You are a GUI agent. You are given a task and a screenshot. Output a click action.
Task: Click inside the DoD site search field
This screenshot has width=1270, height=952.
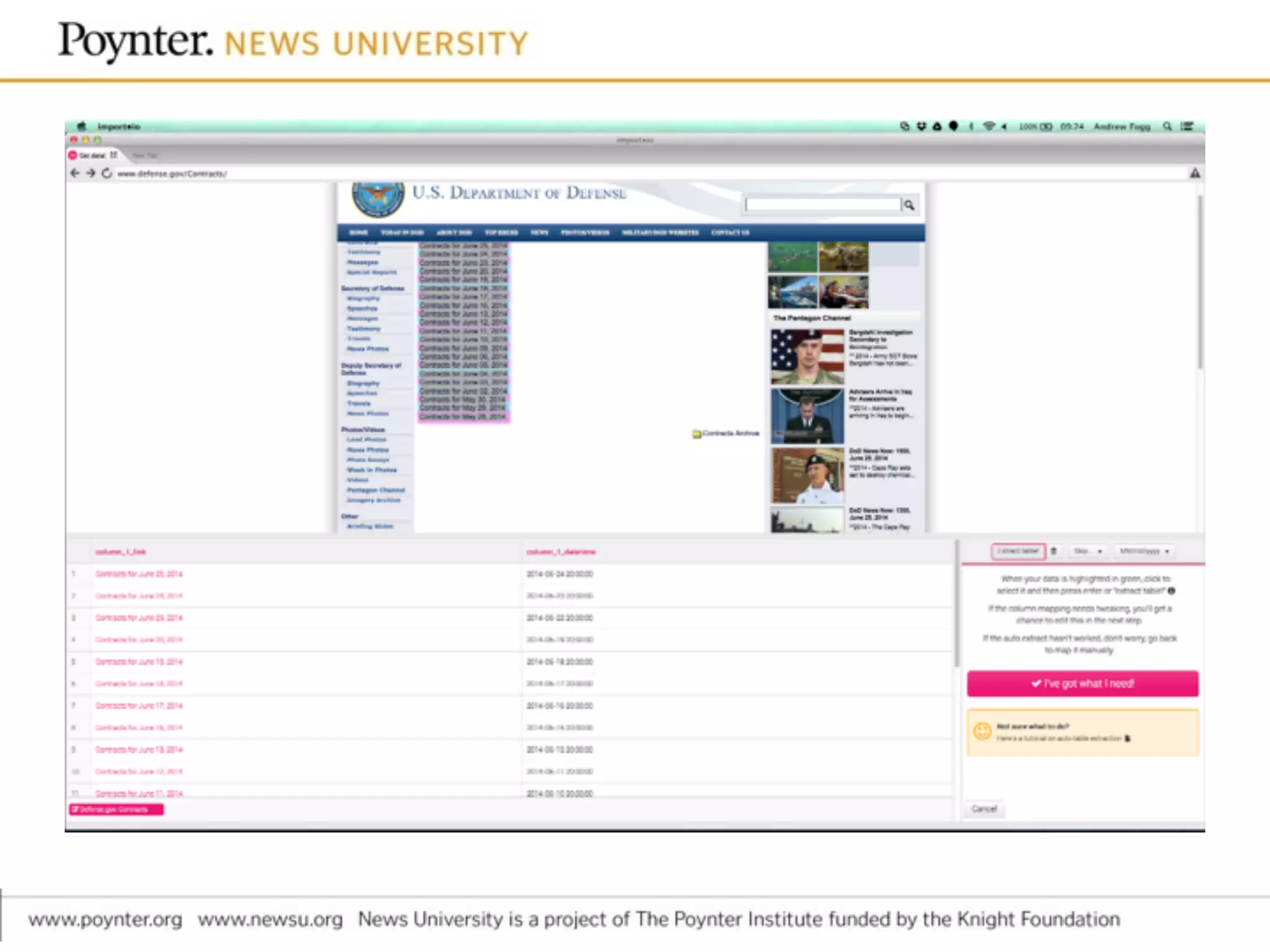pyautogui.click(x=822, y=205)
